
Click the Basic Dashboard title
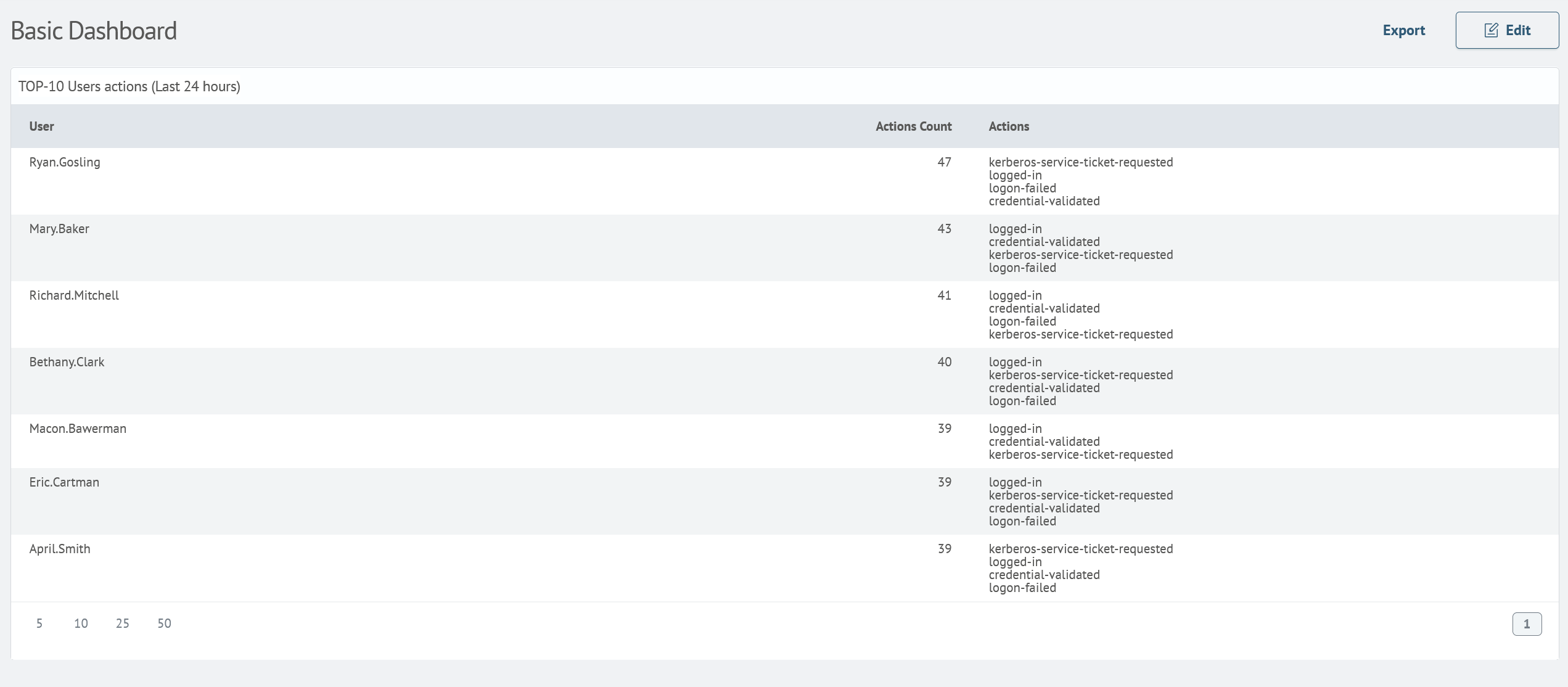(x=94, y=31)
